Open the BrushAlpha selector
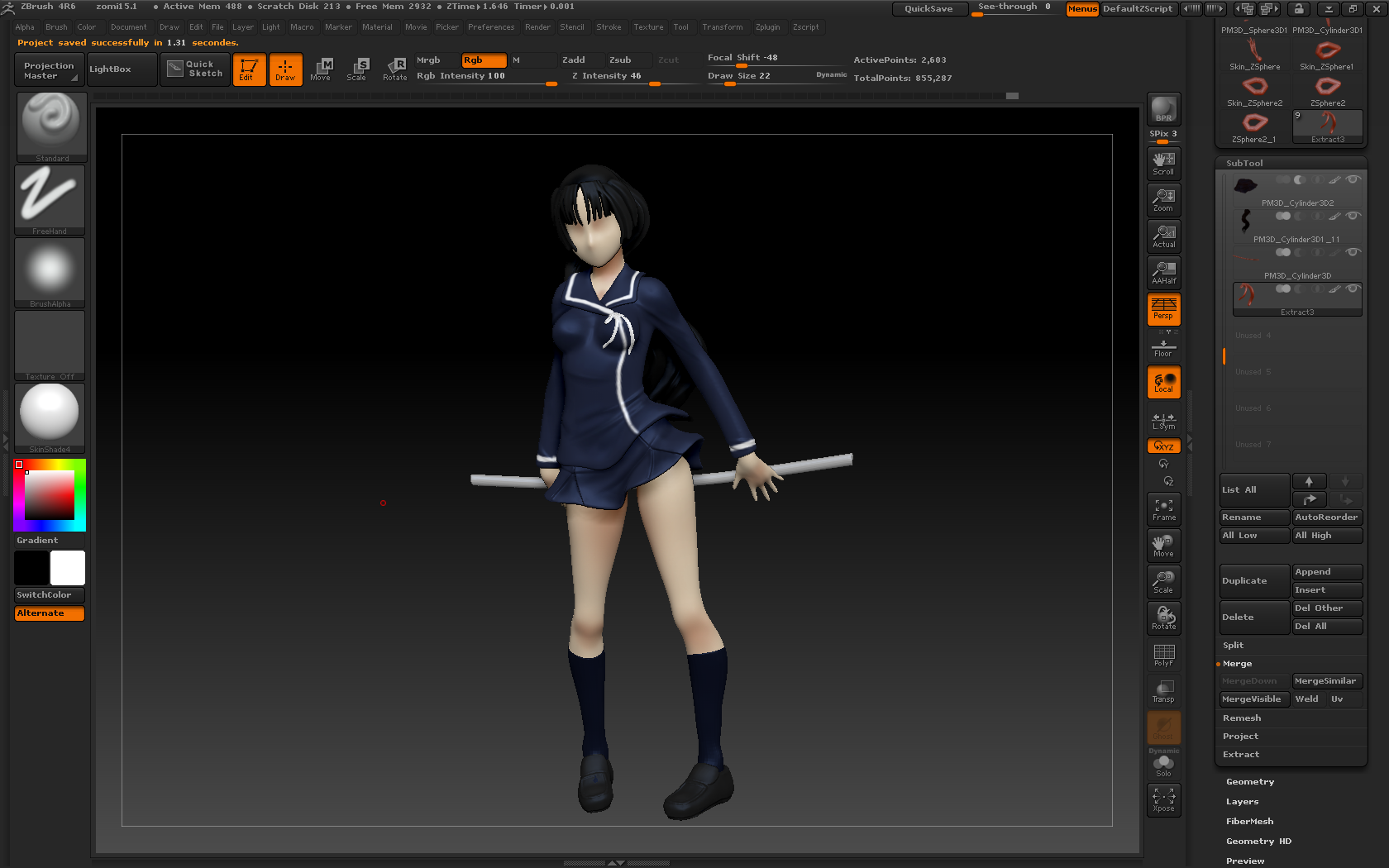1389x868 pixels. [50, 273]
